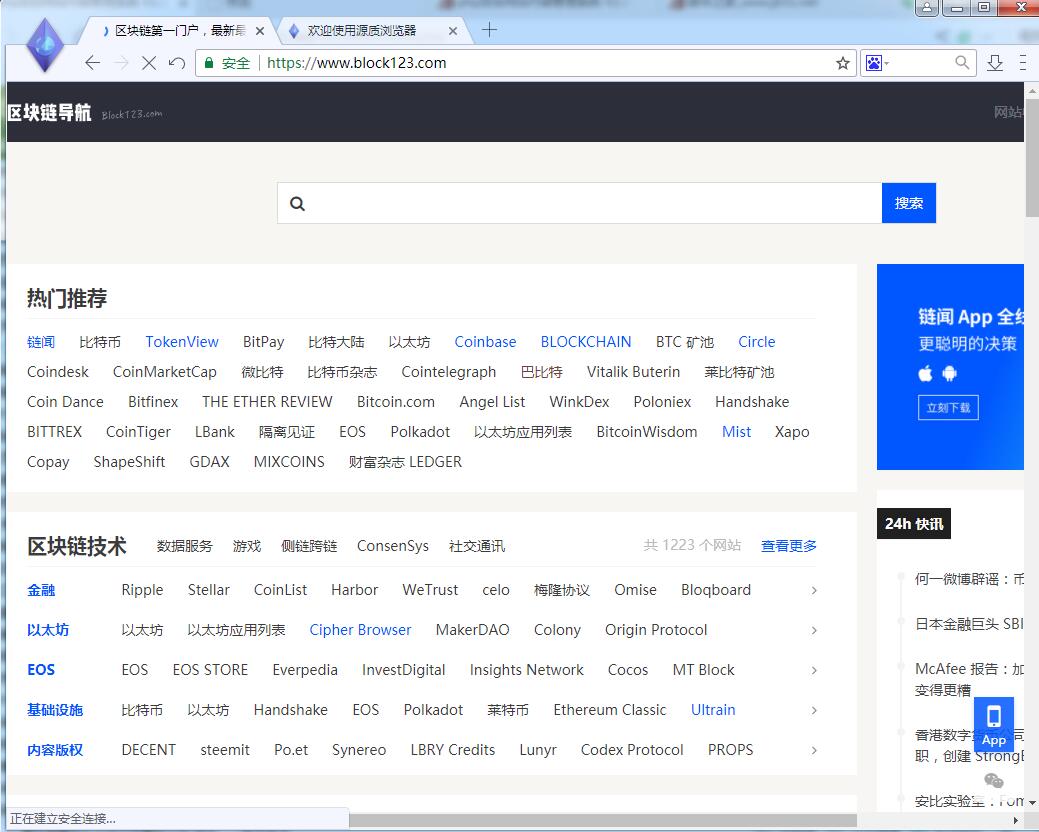Open the Cipher Browser link
The height and width of the screenshot is (832, 1039).
click(360, 630)
